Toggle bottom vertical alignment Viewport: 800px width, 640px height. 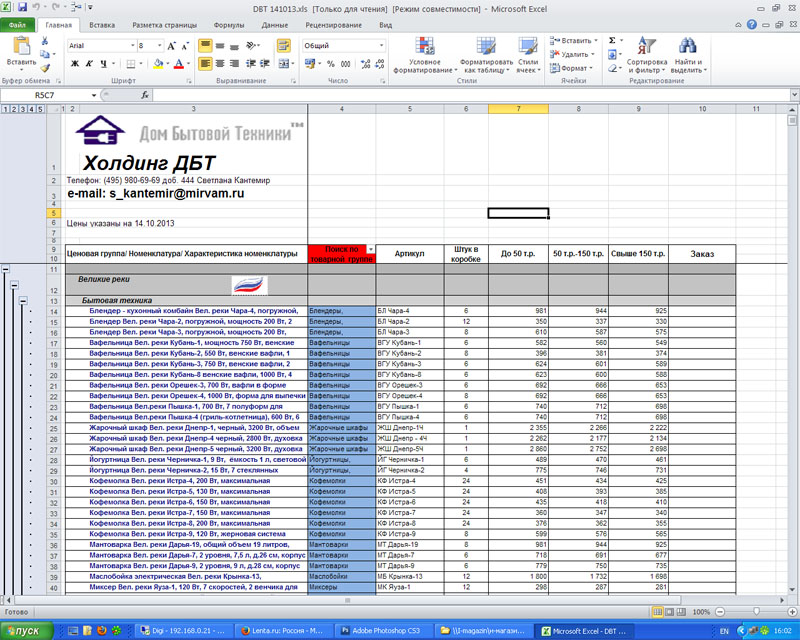coord(234,46)
